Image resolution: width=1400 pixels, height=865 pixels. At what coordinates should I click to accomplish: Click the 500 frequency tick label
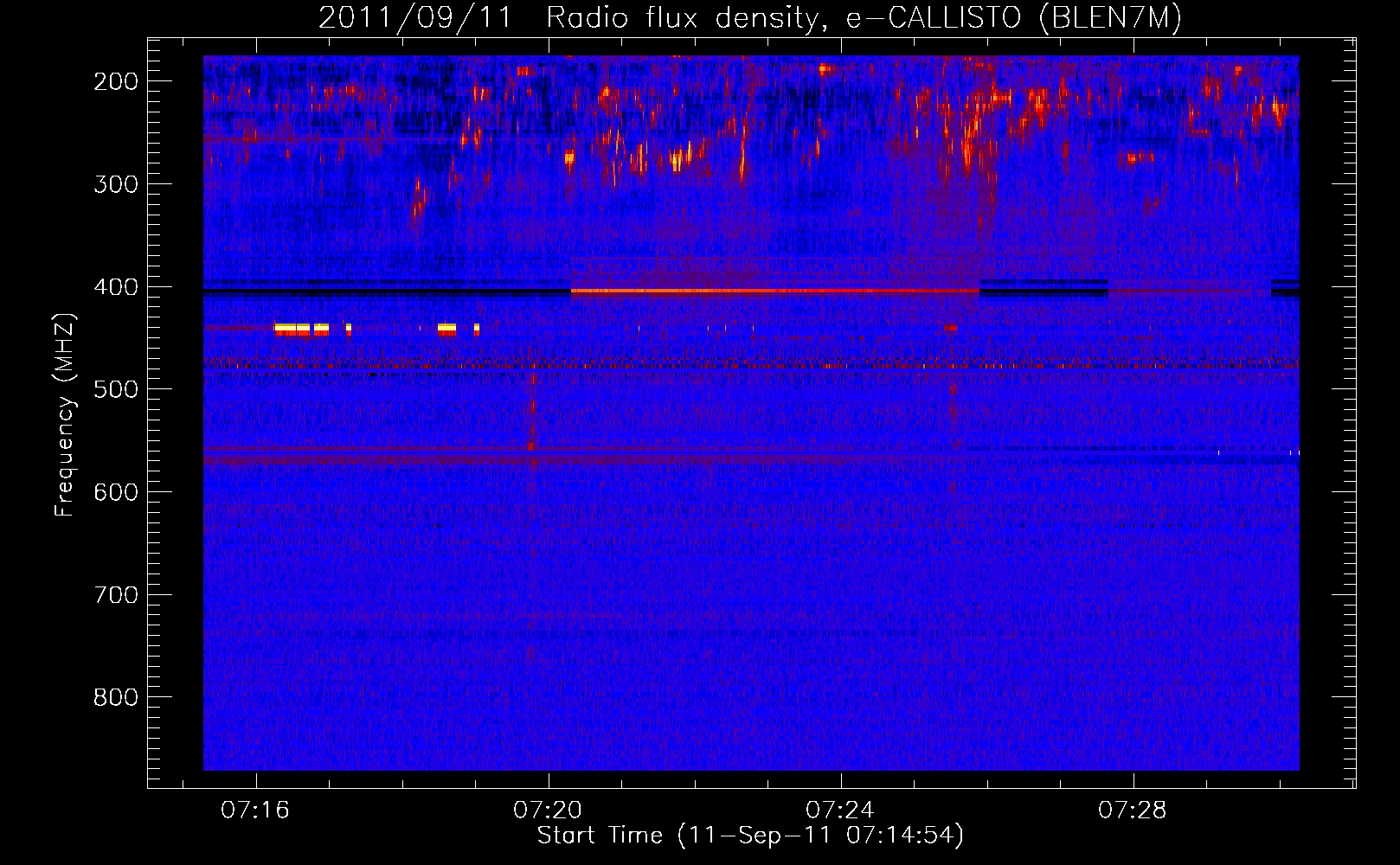click(116, 389)
